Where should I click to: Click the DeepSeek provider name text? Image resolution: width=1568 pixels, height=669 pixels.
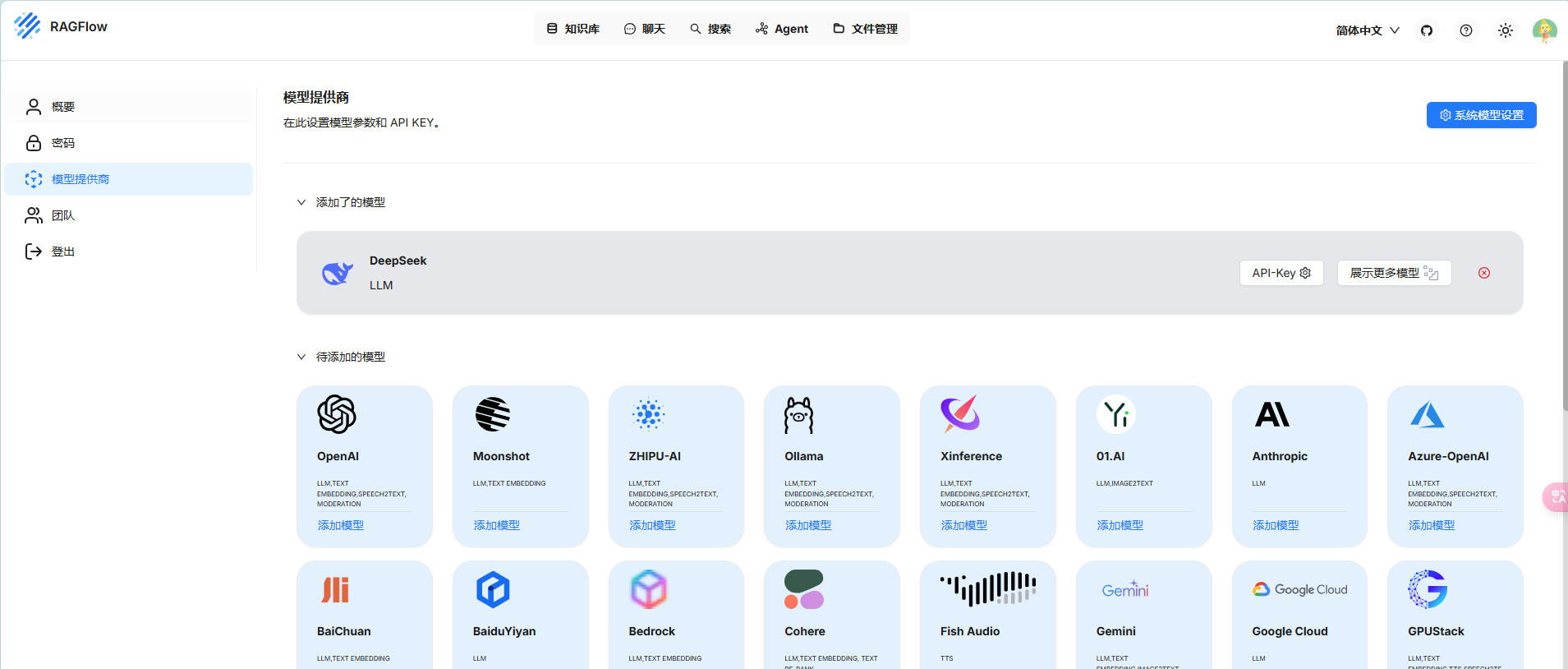(x=398, y=261)
